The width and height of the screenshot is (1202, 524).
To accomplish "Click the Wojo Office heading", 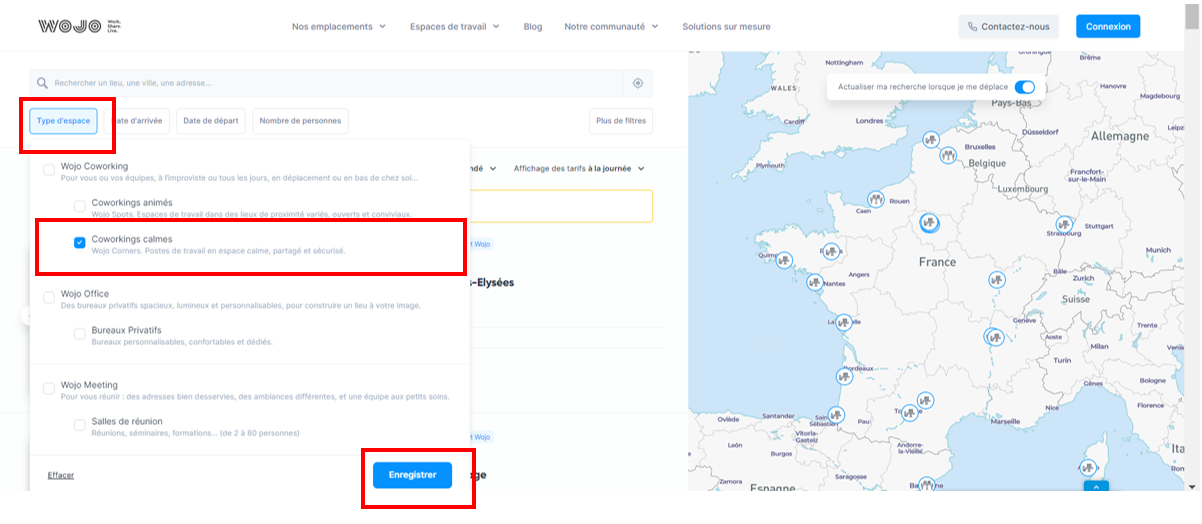I will 85,294.
